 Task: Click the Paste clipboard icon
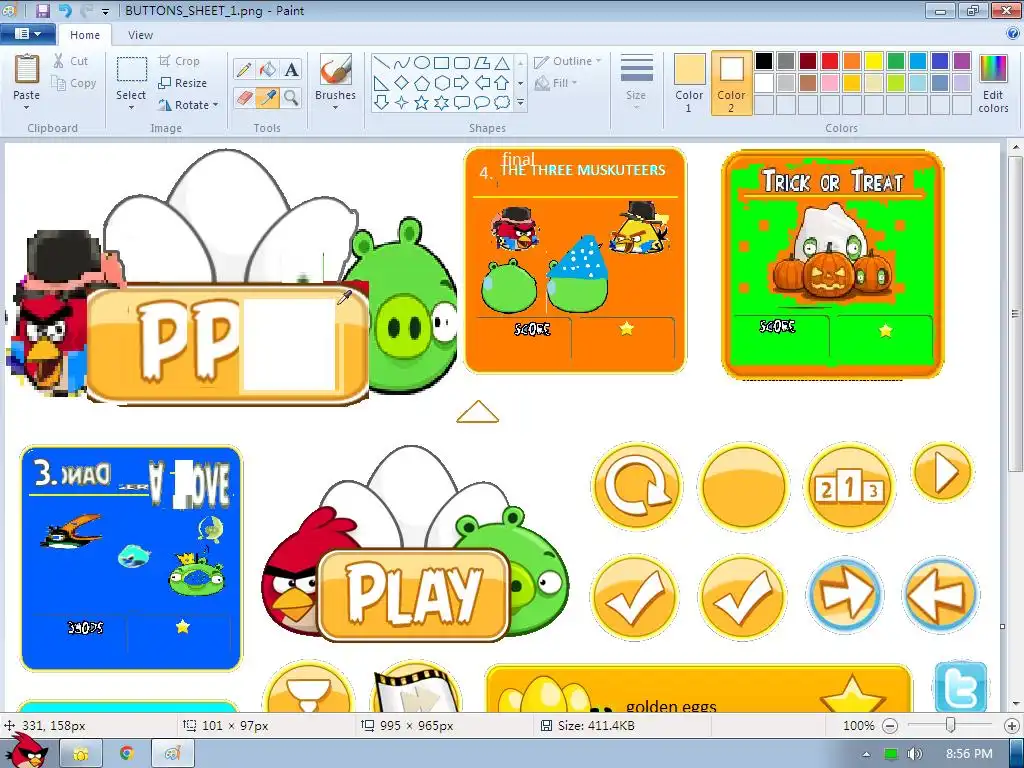[27, 69]
